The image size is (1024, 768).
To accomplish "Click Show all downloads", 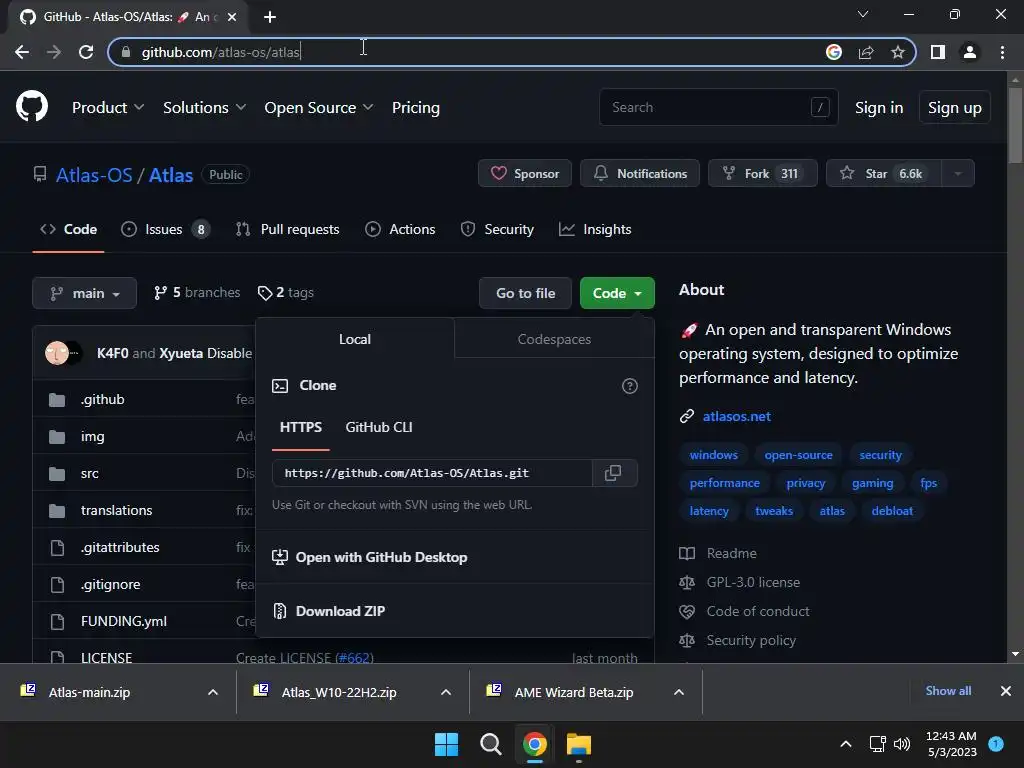I will tap(948, 691).
